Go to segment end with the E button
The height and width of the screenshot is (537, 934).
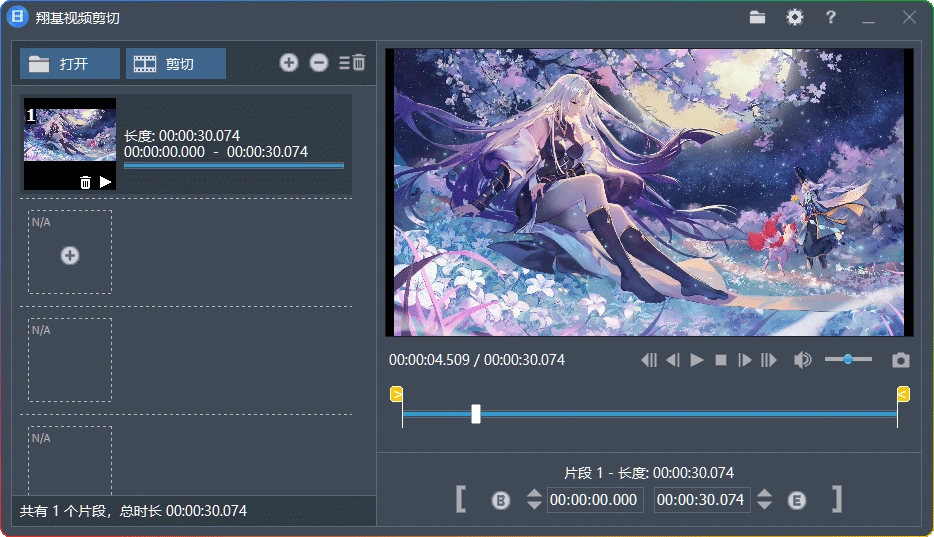796,500
